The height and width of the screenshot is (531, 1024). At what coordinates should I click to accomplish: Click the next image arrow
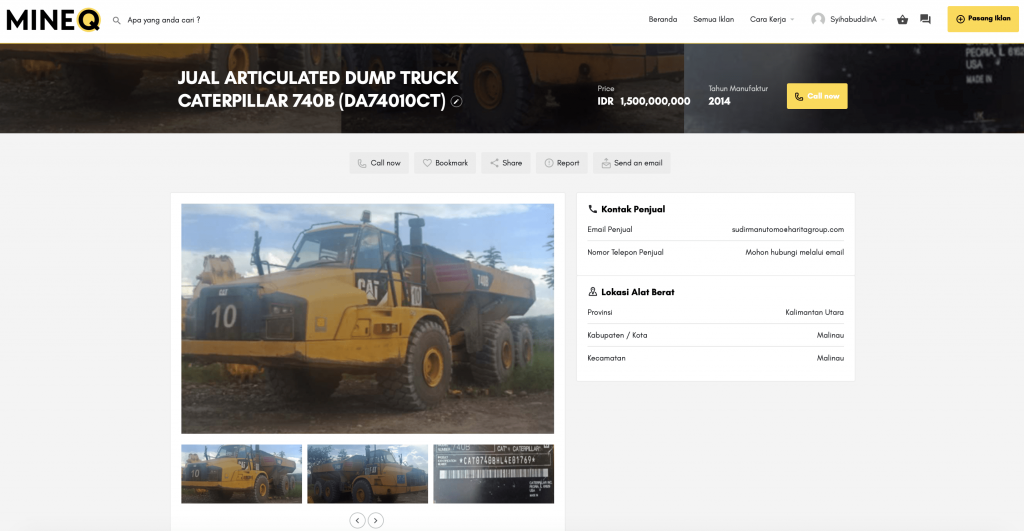(376, 521)
